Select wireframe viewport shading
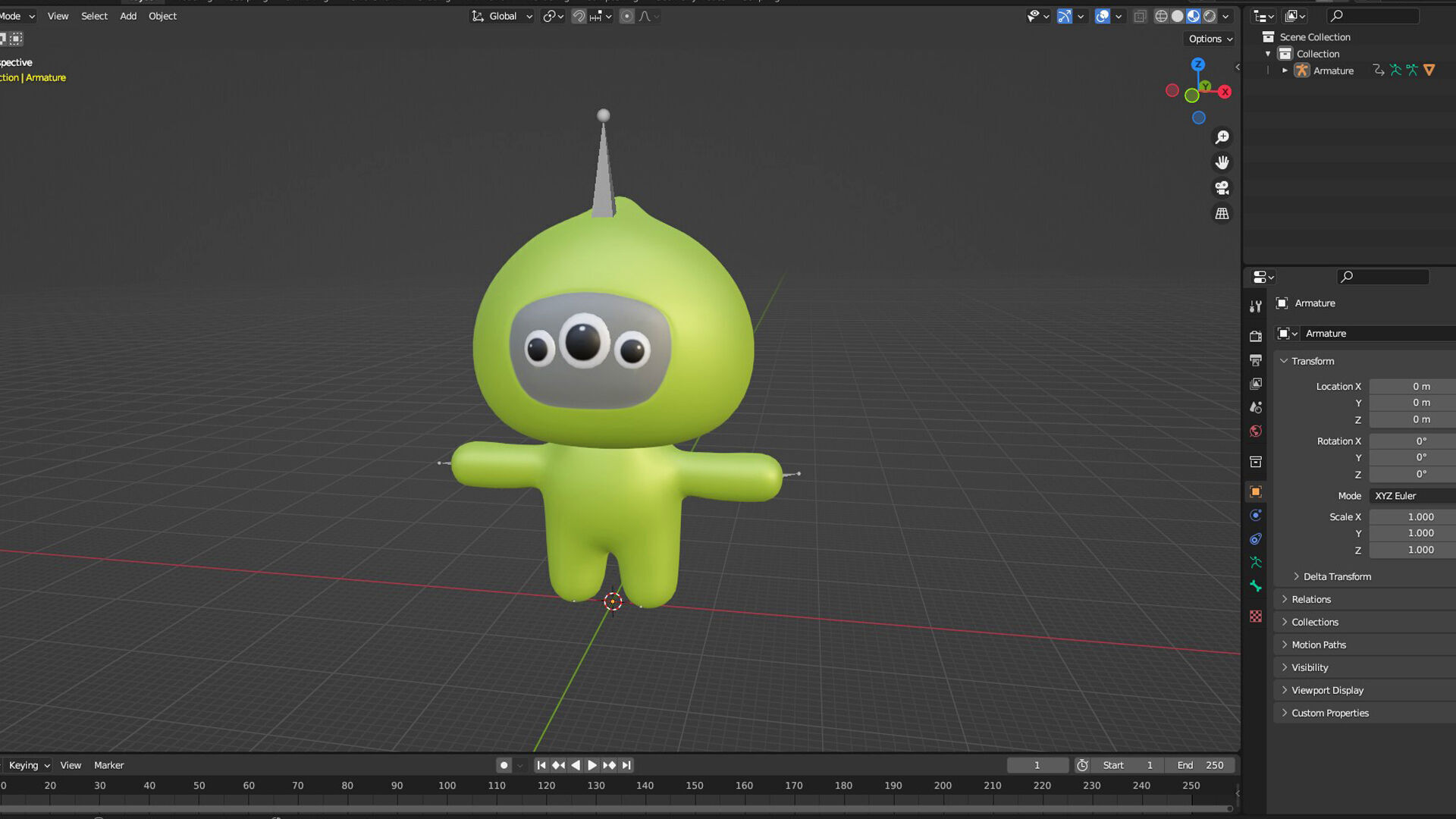Viewport: 1456px width, 819px height. pyautogui.click(x=1161, y=16)
